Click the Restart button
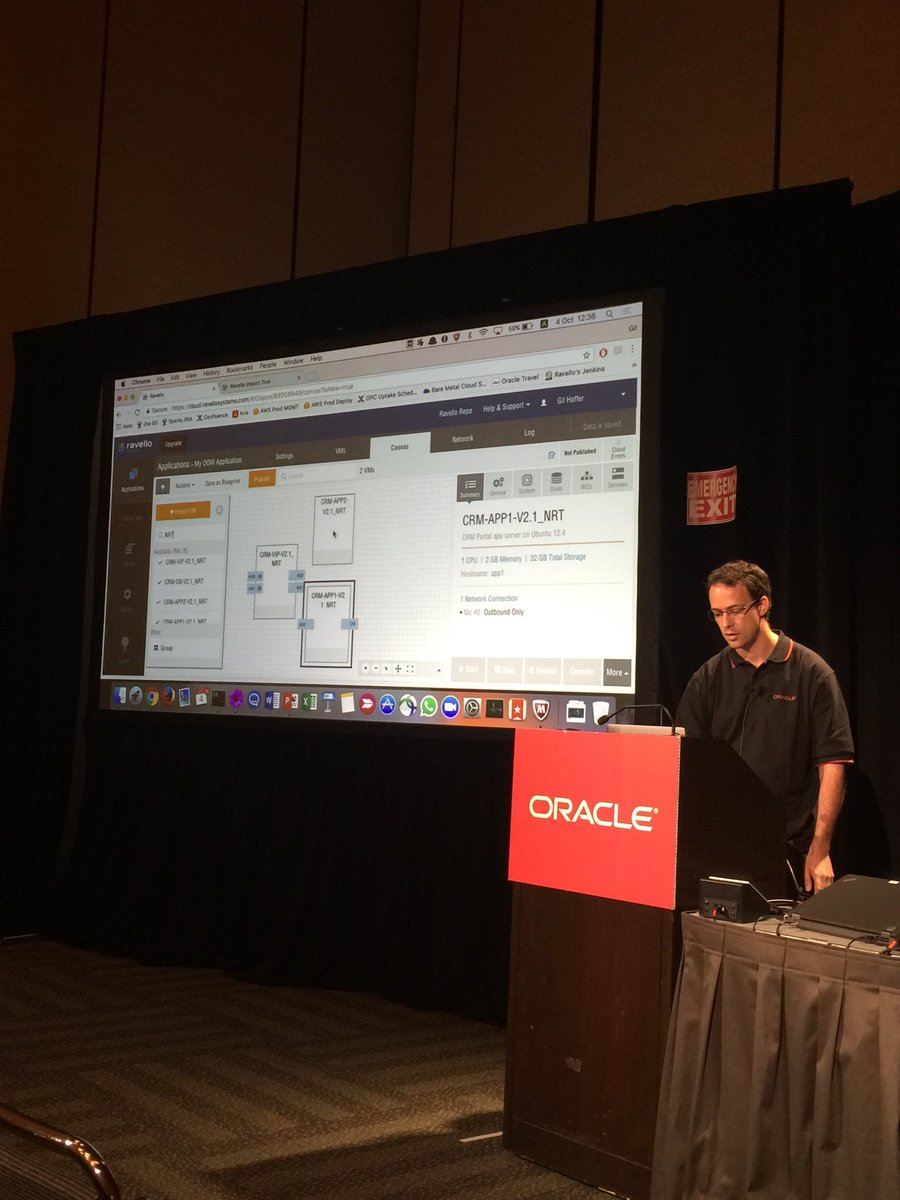 [543, 671]
